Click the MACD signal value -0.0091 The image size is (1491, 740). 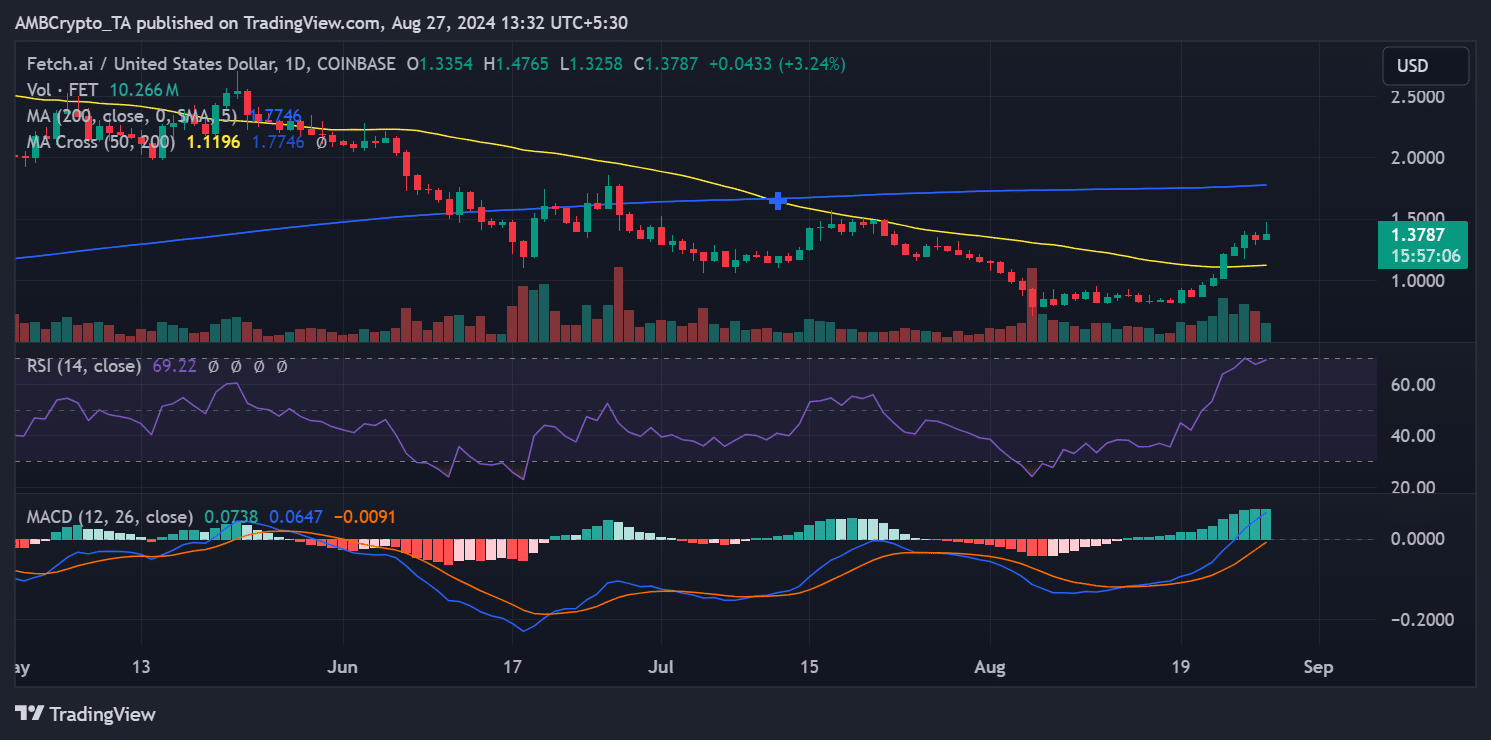coord(365,517)
